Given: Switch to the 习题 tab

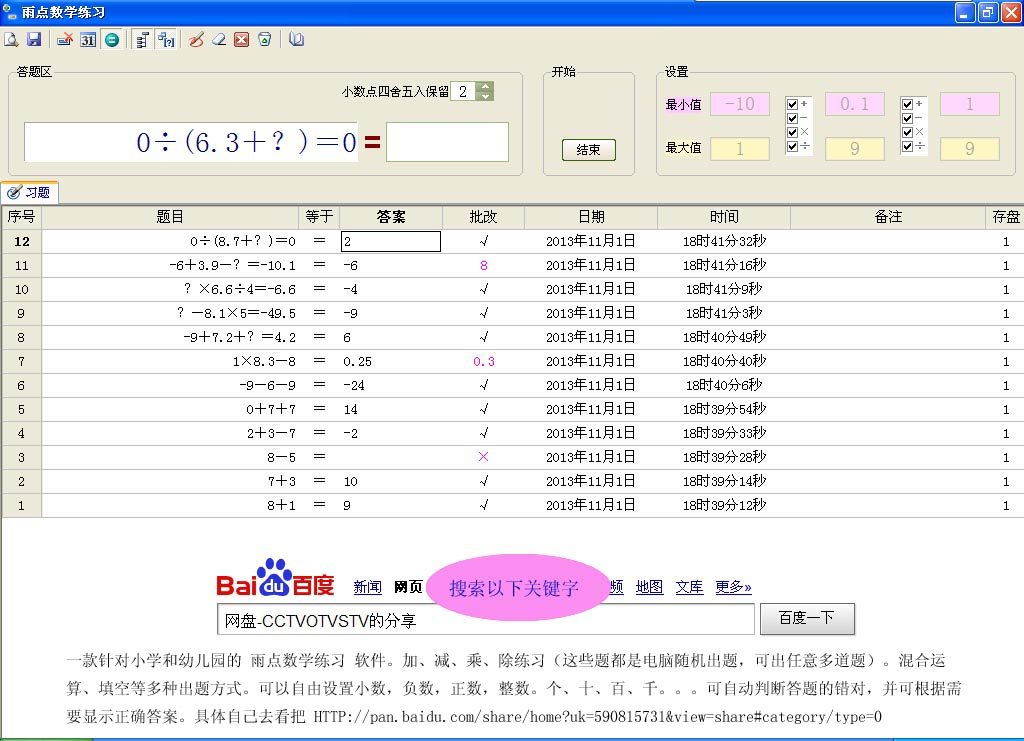Looking at the screenshot, I should point(30,193).
